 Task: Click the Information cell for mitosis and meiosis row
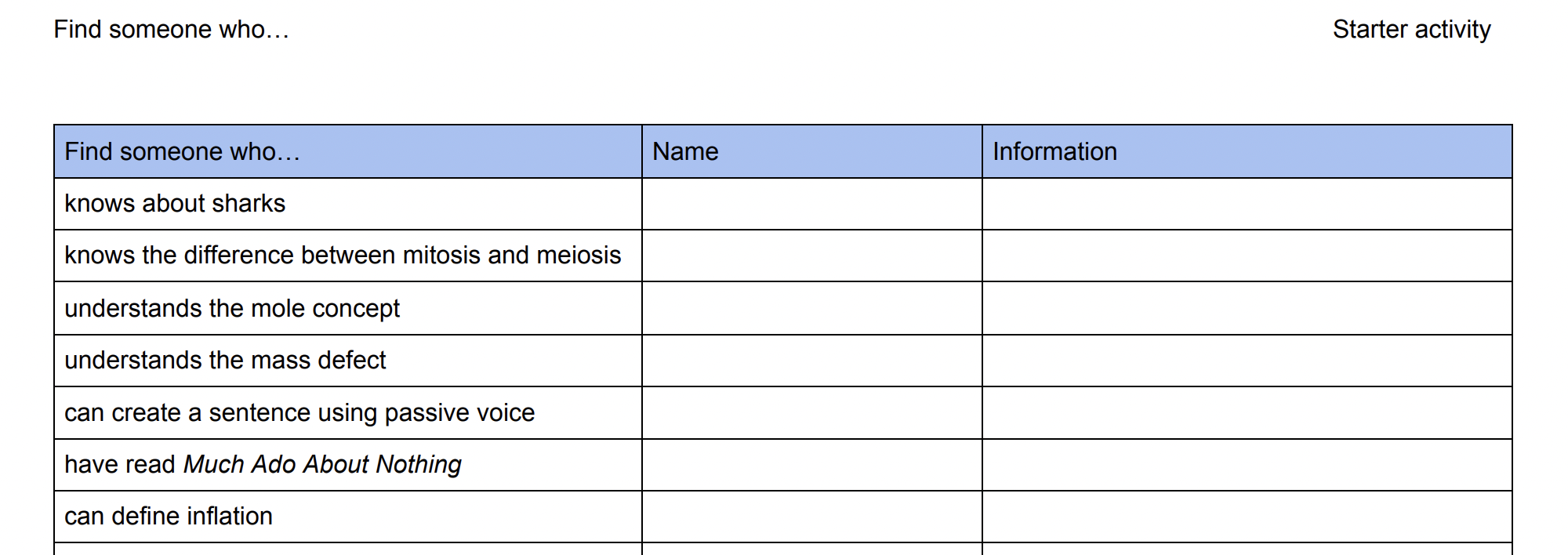tap(1247, 256)
